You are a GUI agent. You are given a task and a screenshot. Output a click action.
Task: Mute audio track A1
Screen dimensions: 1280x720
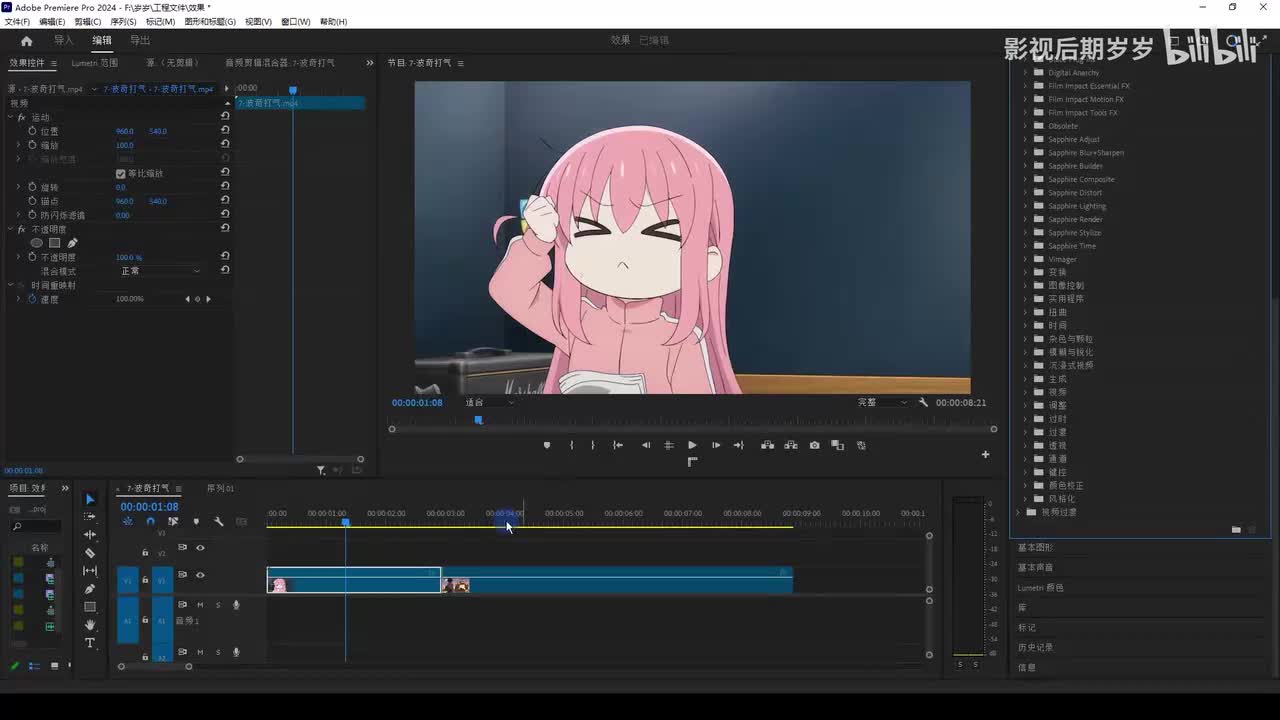(x=200, y=605)
